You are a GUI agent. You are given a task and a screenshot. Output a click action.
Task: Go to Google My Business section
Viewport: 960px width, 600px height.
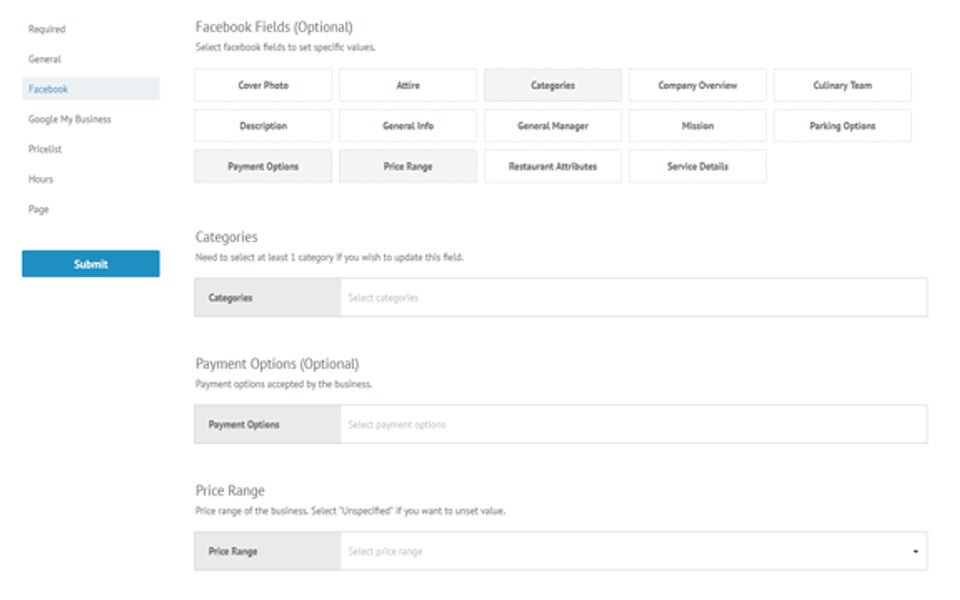click(x=70, y=119)
